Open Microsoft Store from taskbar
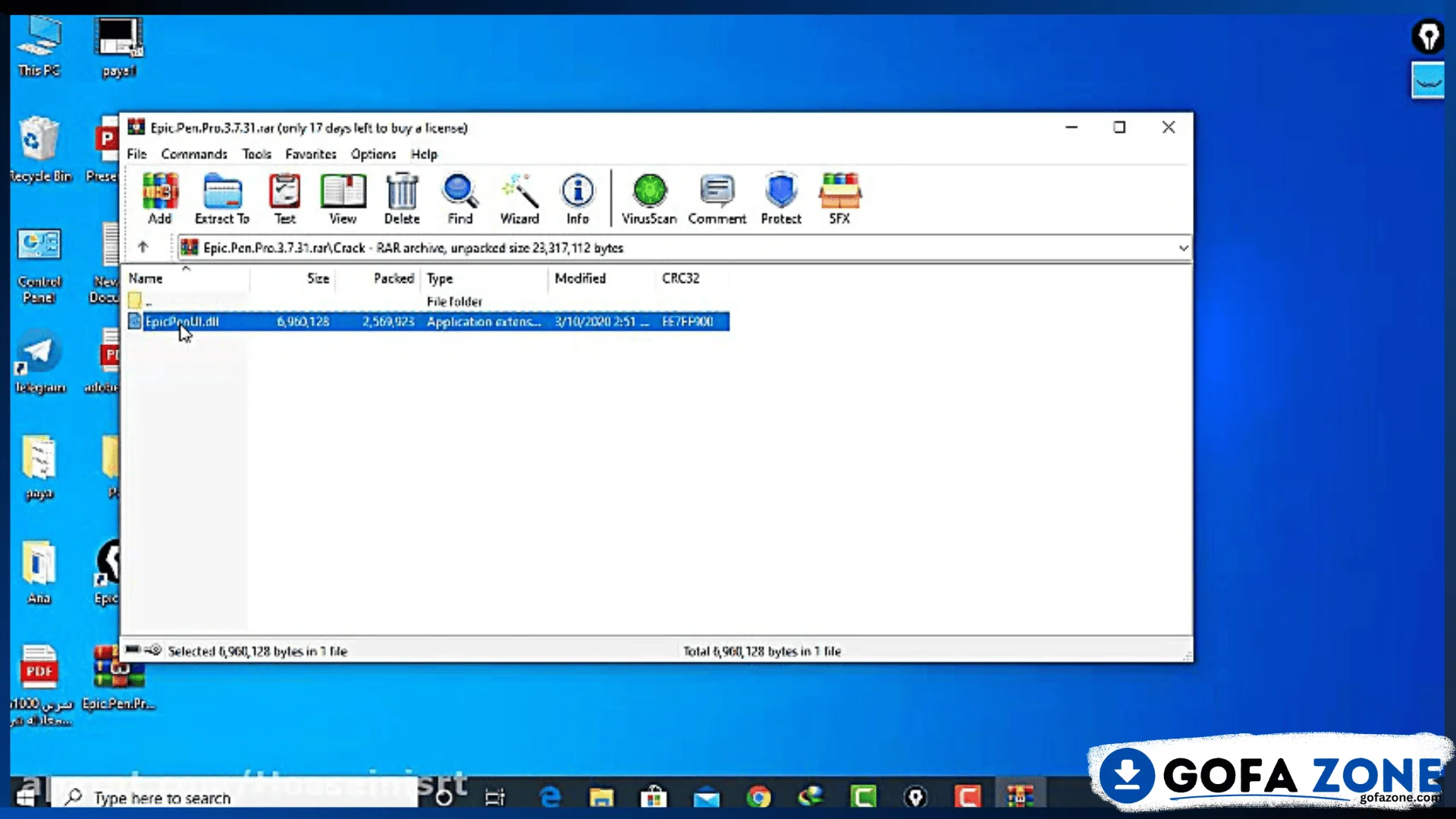 [654, 797]
